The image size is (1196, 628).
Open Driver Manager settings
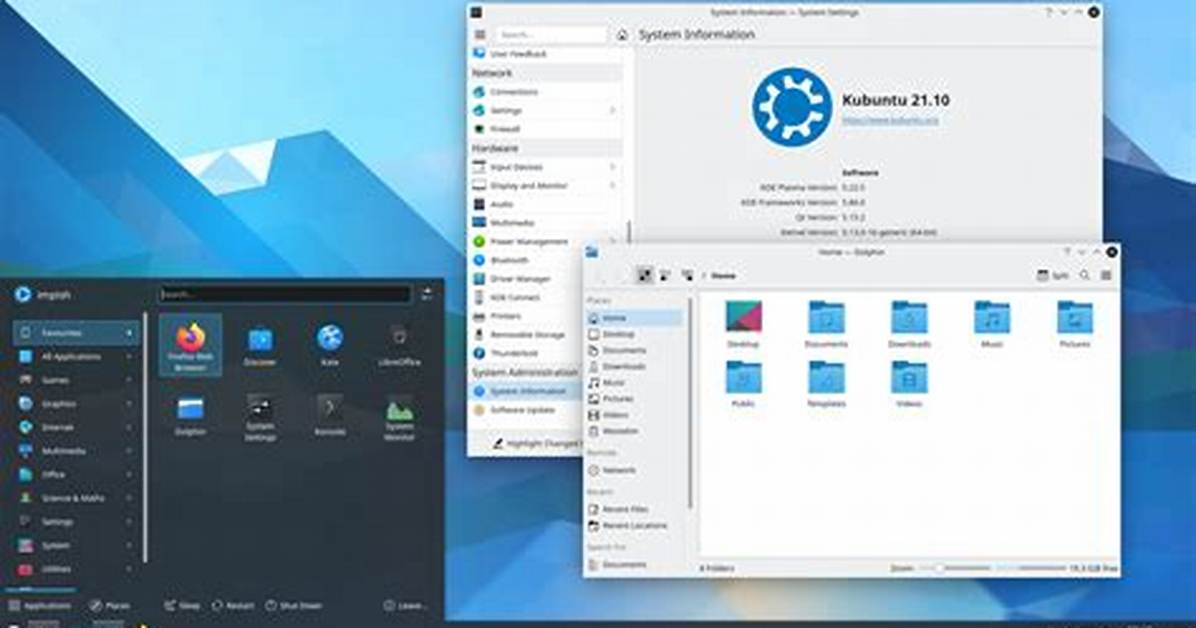(526, 279)
